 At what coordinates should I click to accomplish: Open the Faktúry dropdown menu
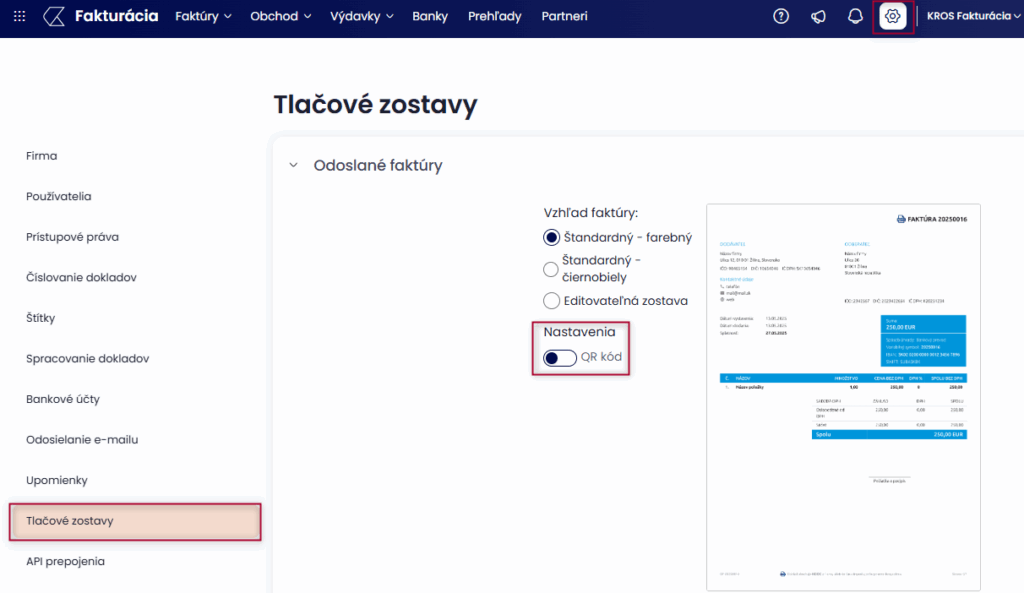click(x=203, y=16)
